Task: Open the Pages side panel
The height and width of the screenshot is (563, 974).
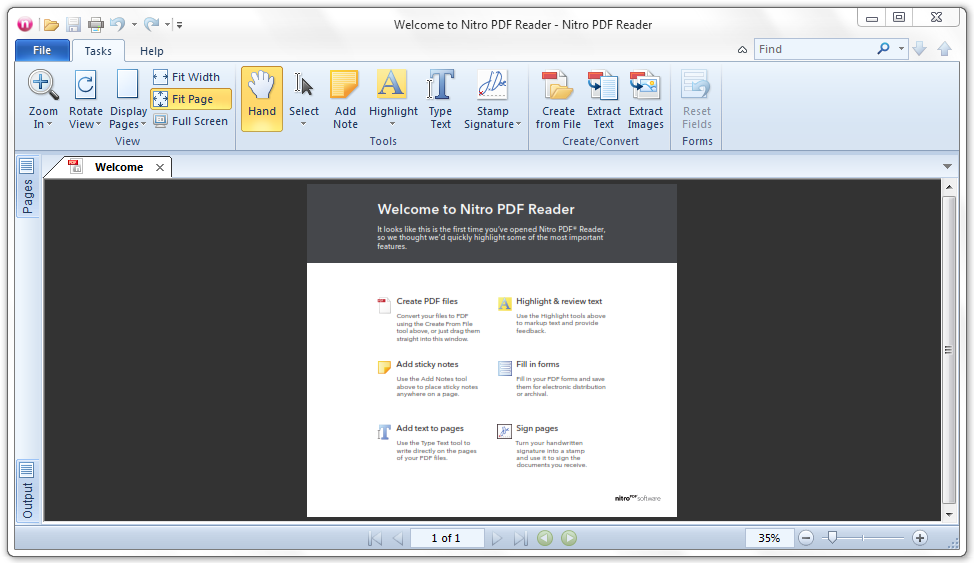Action: pyautogui.click(x=27, y=186)
